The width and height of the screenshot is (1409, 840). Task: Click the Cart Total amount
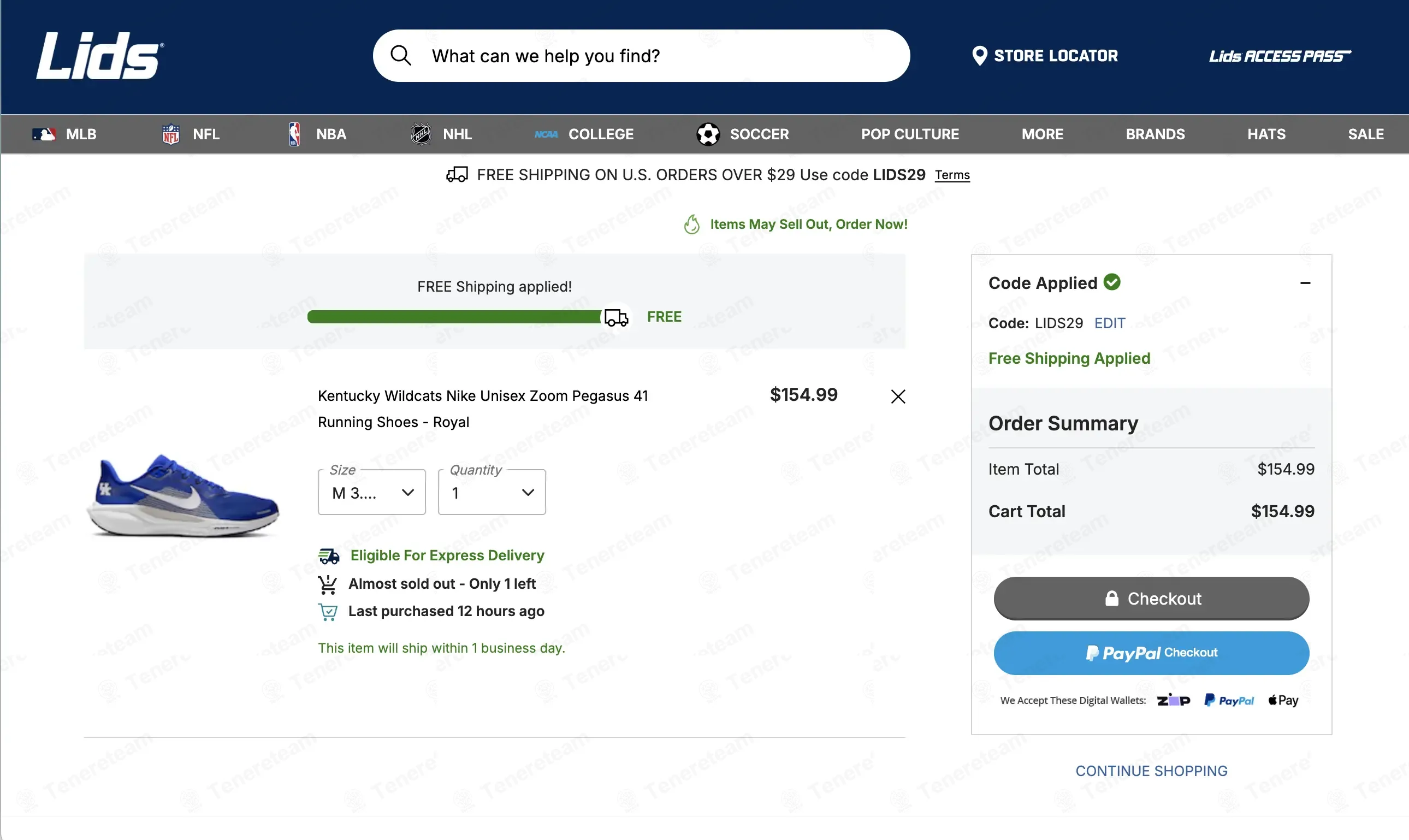click(1282, 512)
